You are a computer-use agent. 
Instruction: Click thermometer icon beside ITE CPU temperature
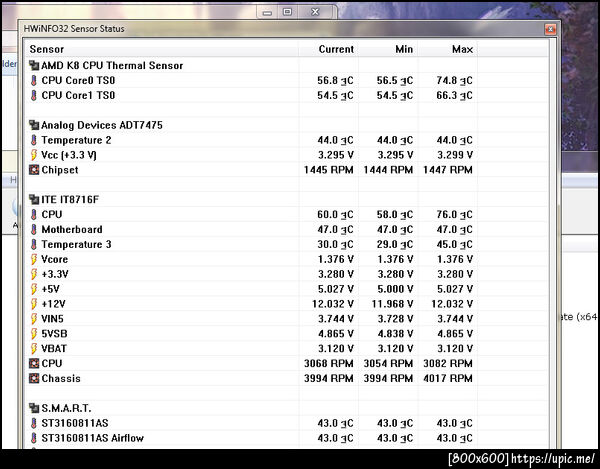pyautogui.click(x=34, y=215)
